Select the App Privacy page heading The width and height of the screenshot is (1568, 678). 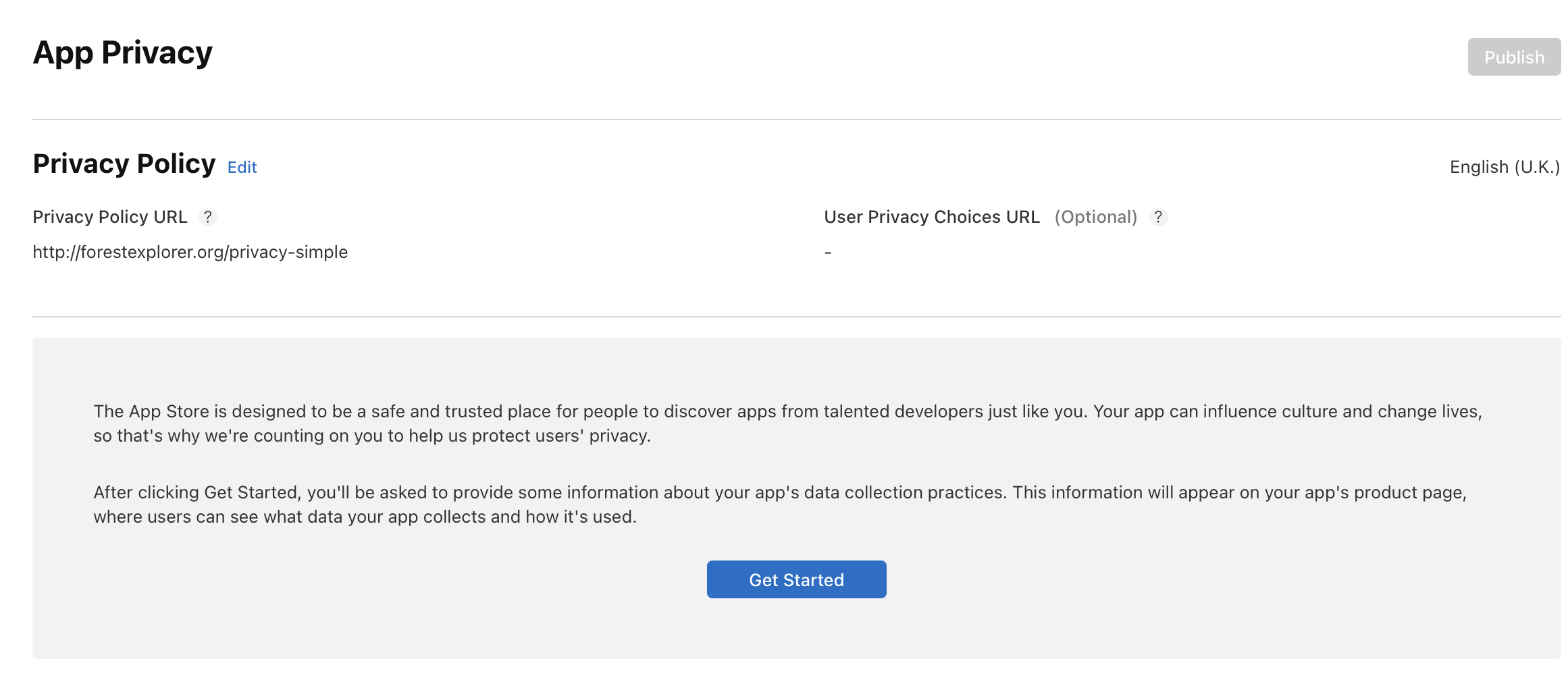pos(123,52)
